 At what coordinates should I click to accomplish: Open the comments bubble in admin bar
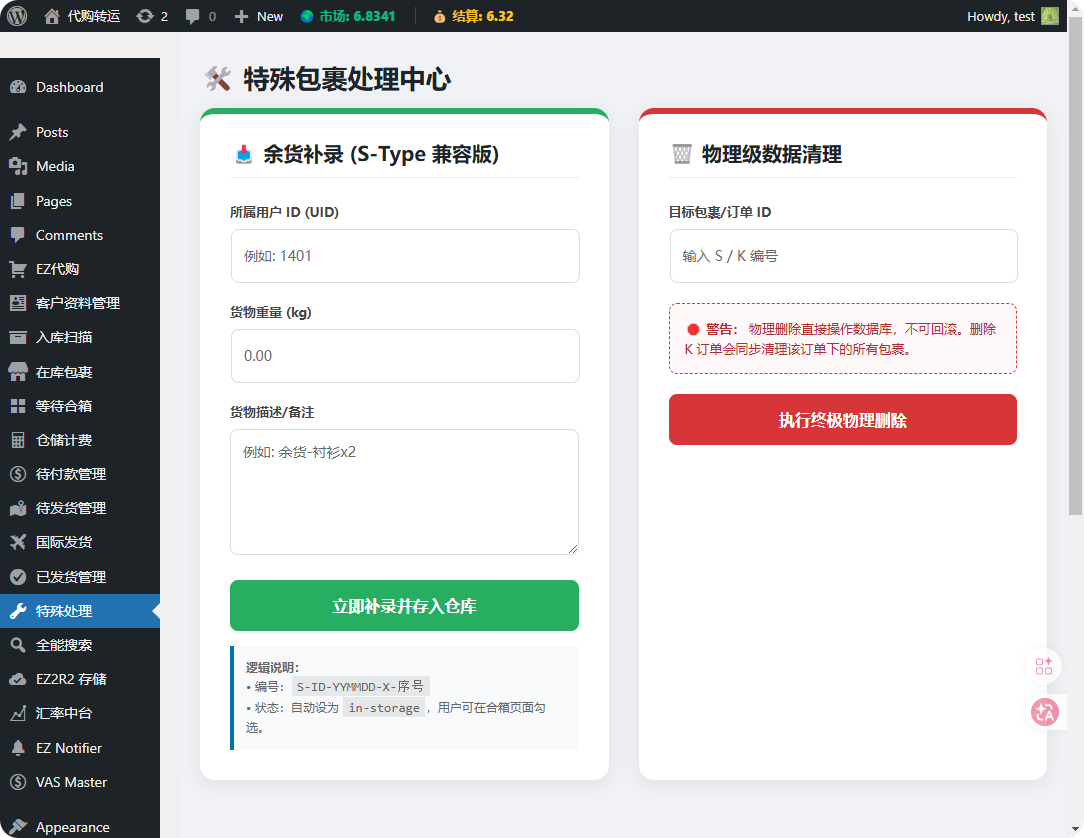[x=200, y=16]
